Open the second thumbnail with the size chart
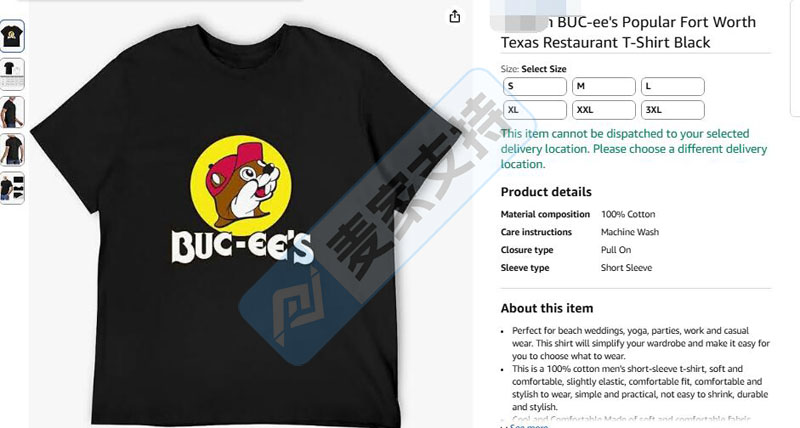Image resolution: width=800 pixels, height=428 pixels. point(12,74)
